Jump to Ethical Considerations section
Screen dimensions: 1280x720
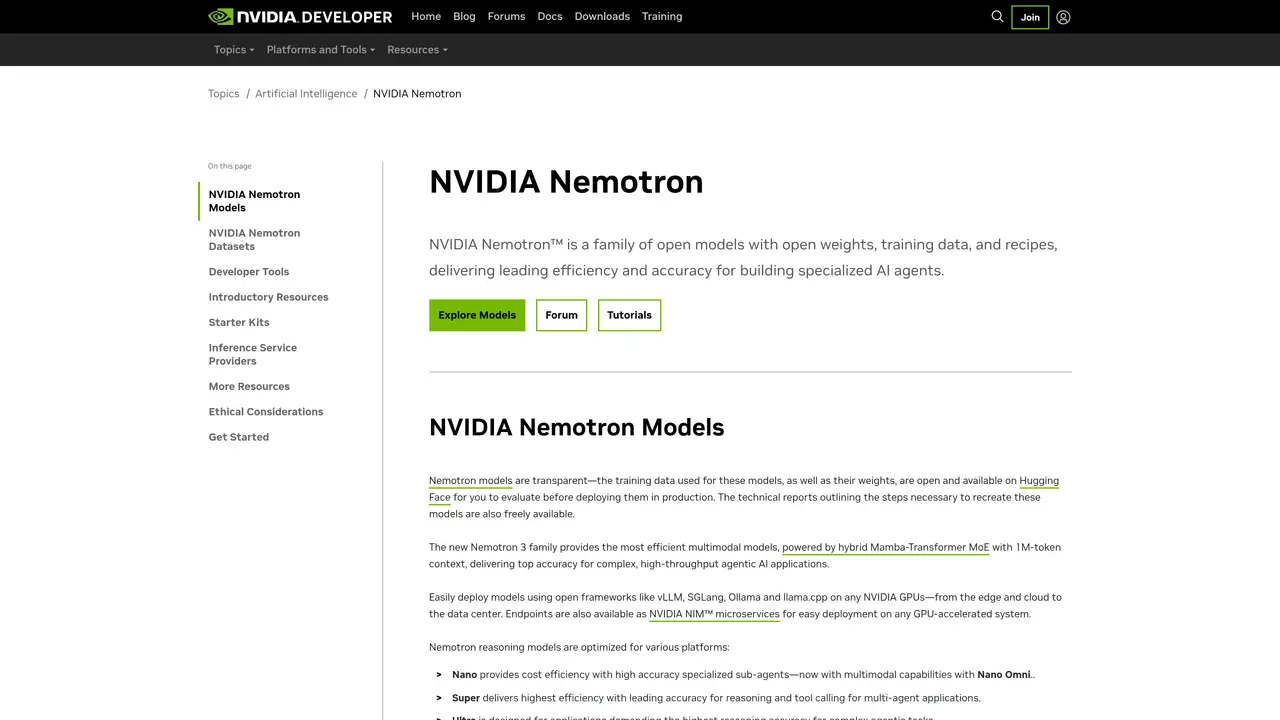click(x=266, y=411)
